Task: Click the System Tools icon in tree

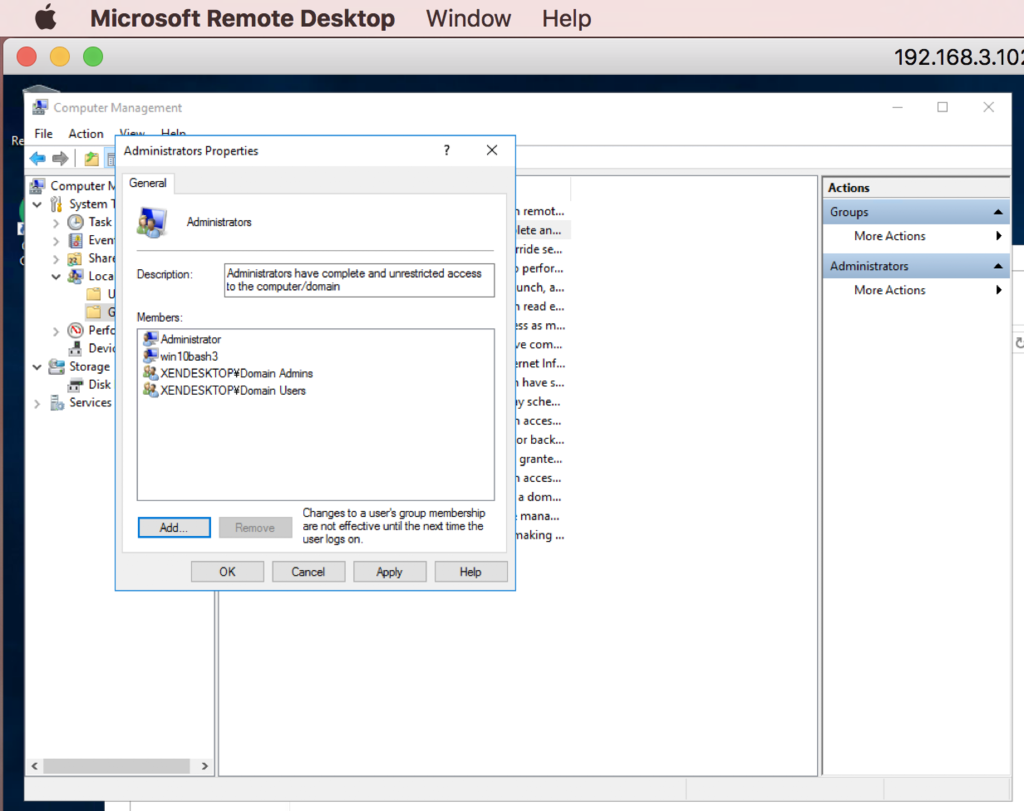Action: pyautogui.click(x=57, y=204)
